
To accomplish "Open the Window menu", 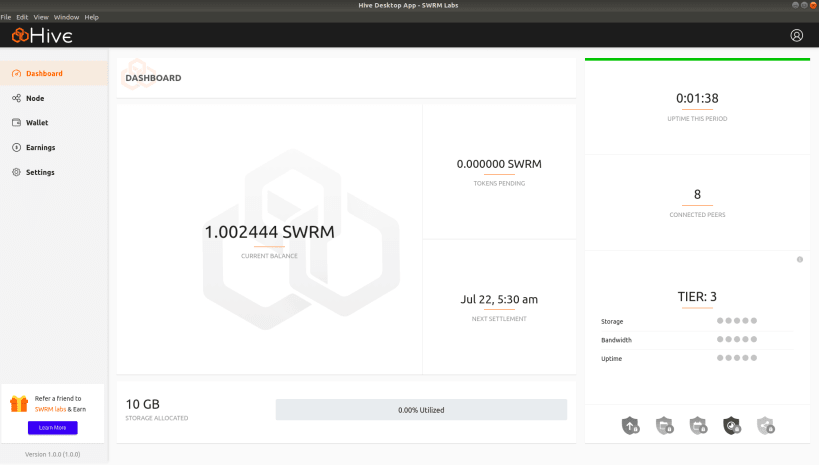I will tap(66, 17).
